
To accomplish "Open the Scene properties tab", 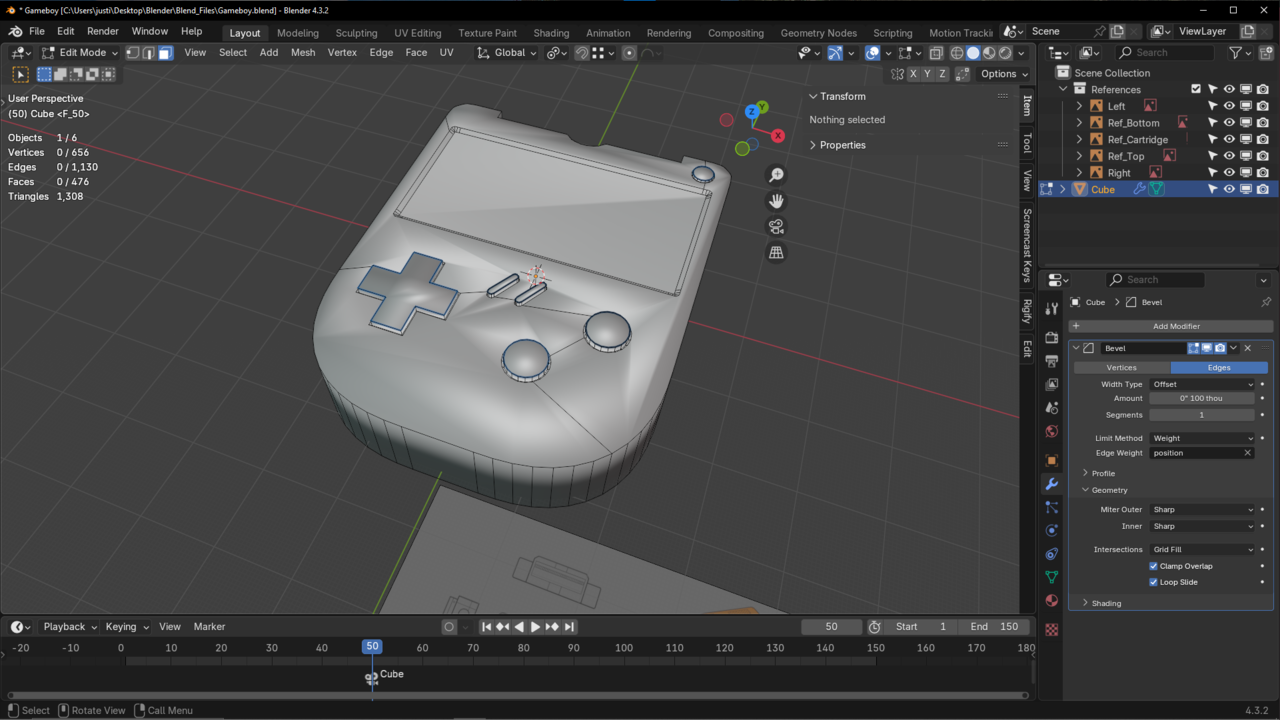I will [1051, 408].
